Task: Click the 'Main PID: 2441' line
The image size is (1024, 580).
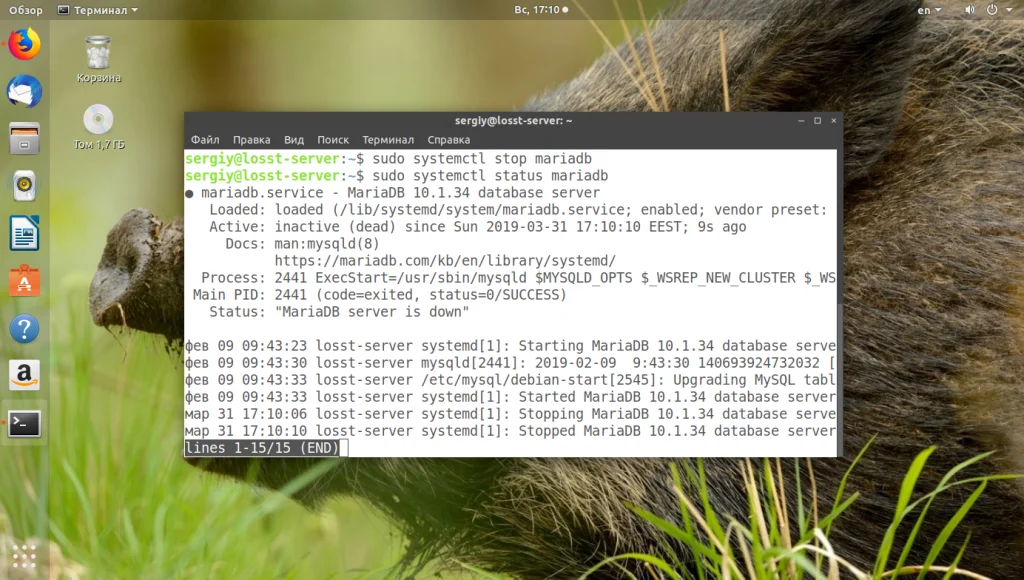Action: coord(379,295)
